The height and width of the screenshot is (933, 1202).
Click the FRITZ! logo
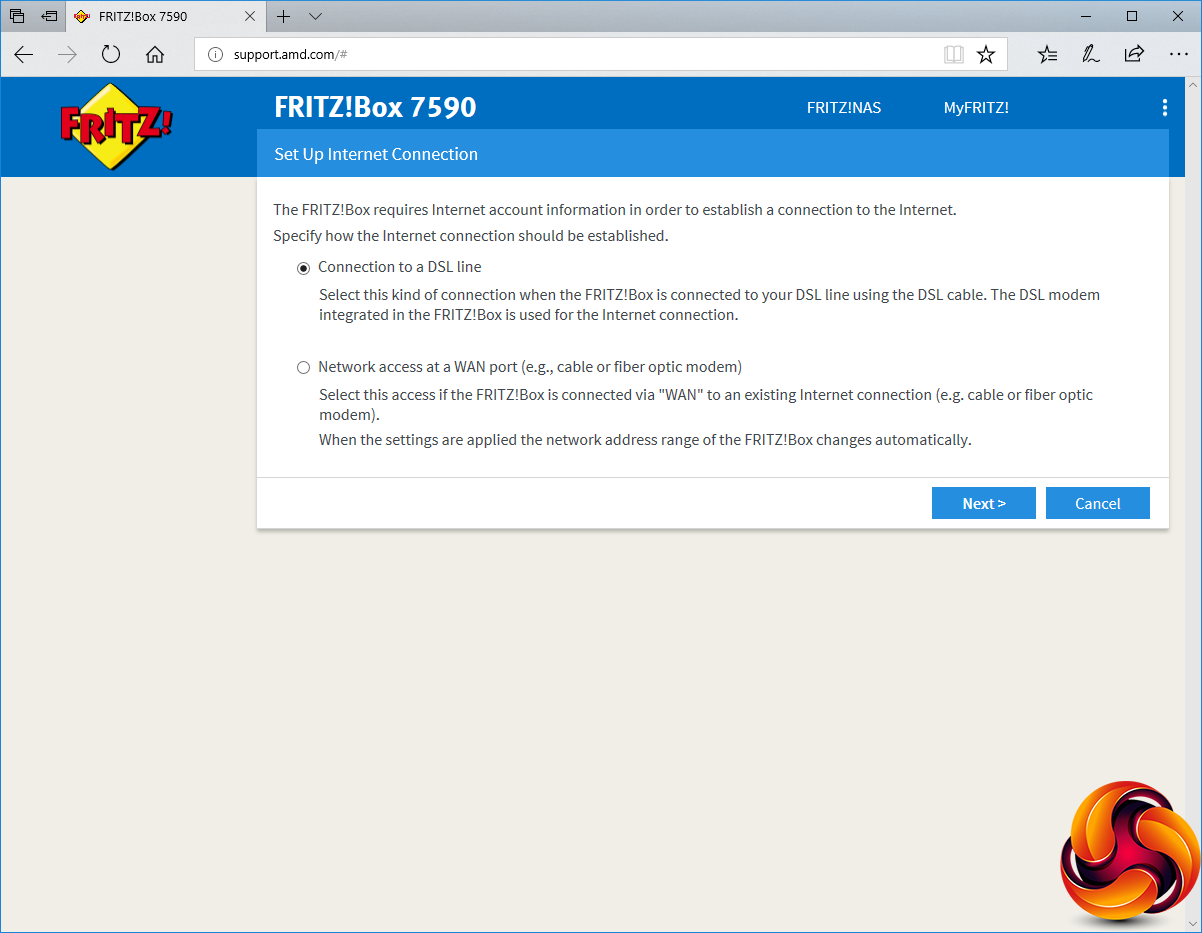[x=116, y=126]
